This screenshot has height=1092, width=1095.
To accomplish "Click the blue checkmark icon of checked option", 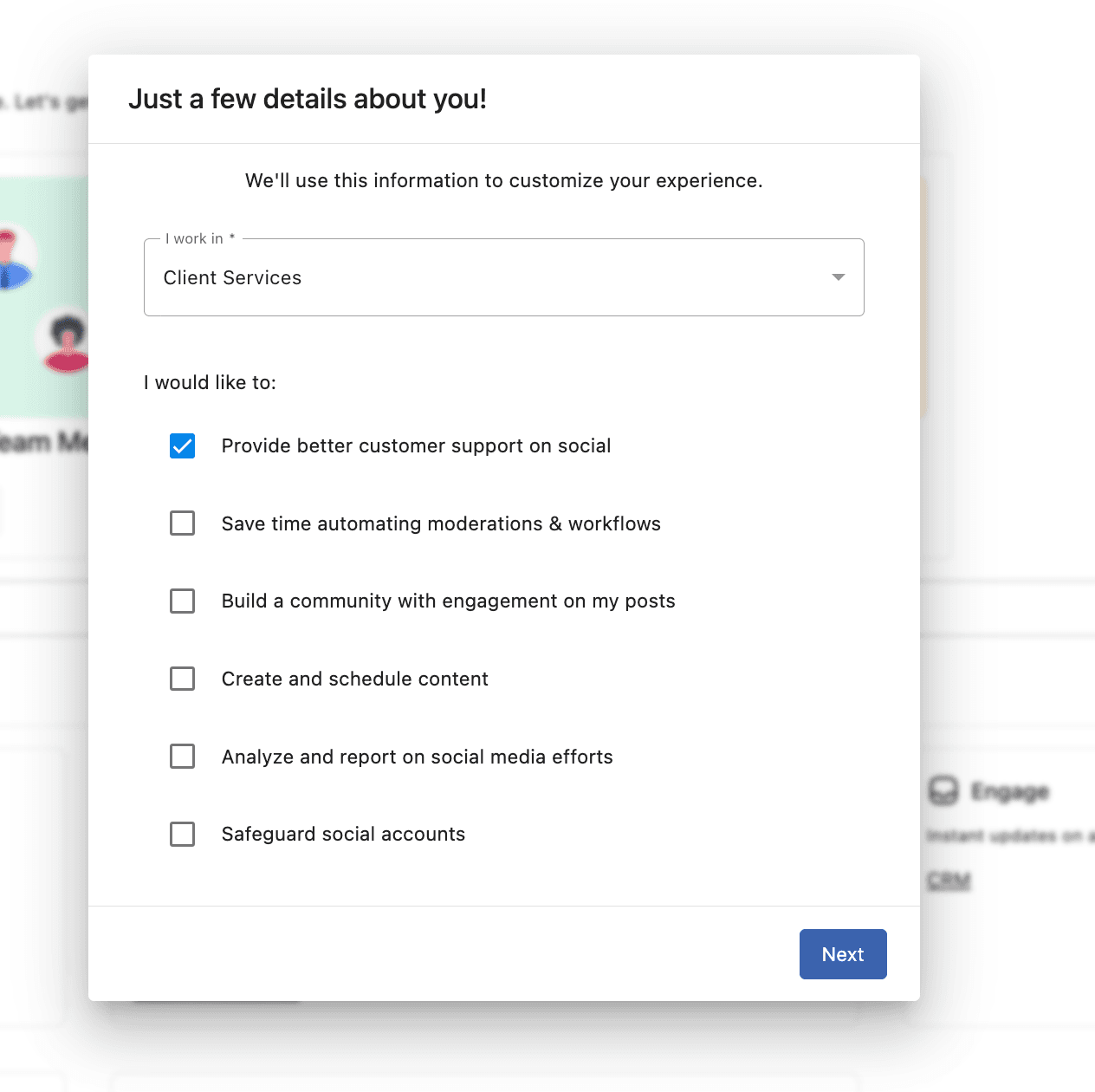I will [182, 445].
